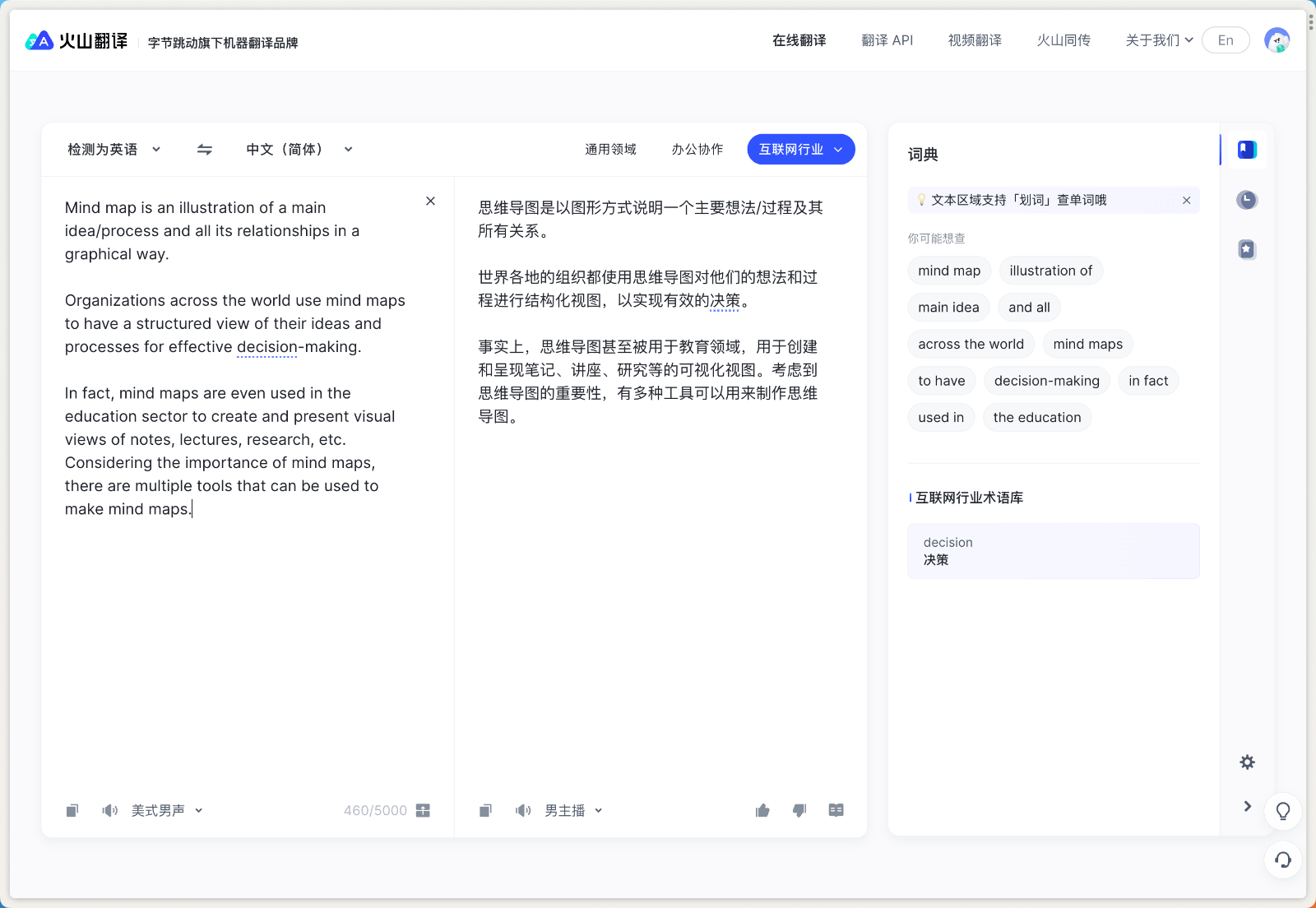Click the thumbs up feedback icon
The image size is (1316, 908).
tap(762, 811)
